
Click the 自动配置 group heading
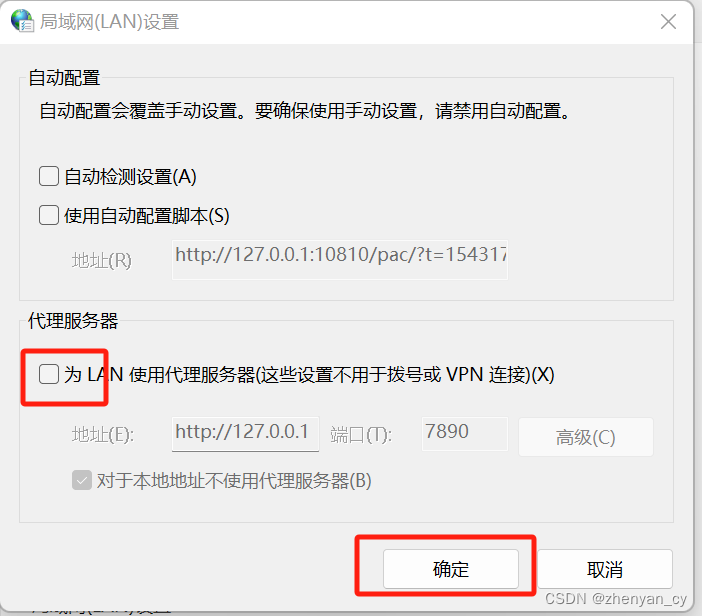coord(64,77)
